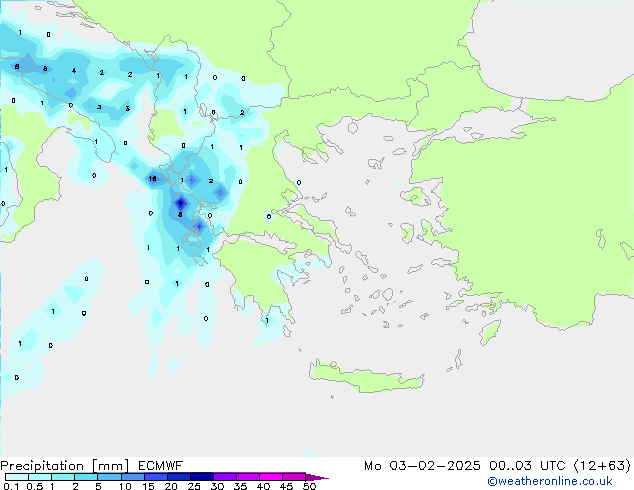The width and height of the screenshot is (634, 490).
Task: Click the 16 mm precipitation value on map
Action: pos(152,179)
